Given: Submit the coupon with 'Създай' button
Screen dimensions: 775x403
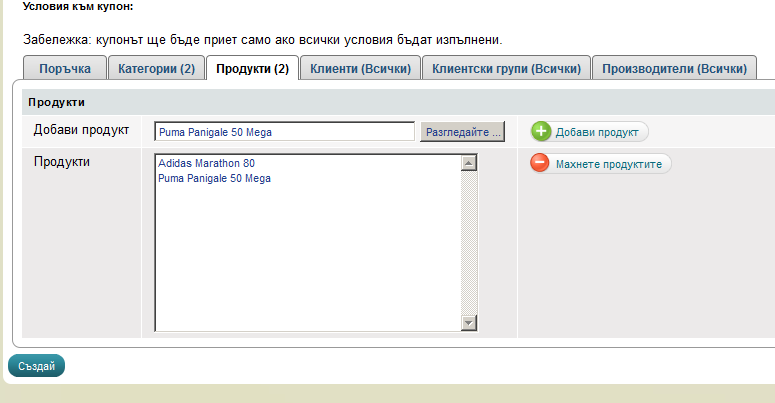Looking at the screenshot, I should coord(36,366).
